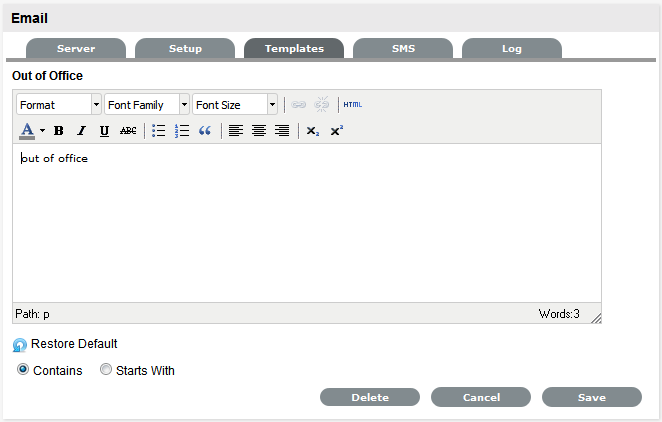Apply strikethrough formatting
Image resolution: width=662 pixels, height=422 pixels.
point(128,131)
